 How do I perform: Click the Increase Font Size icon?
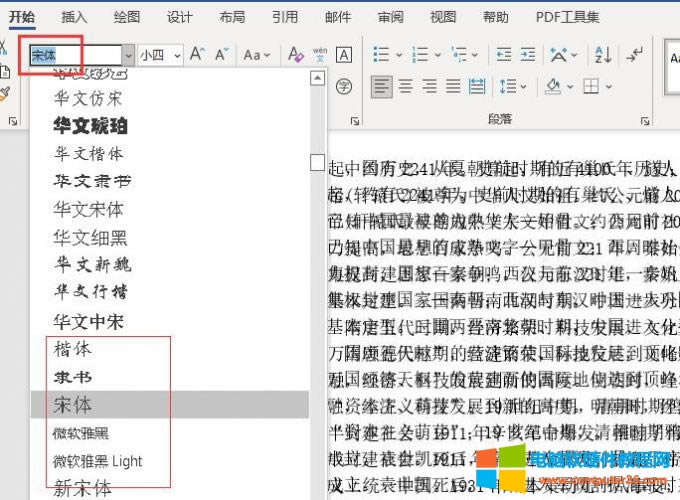197,55
